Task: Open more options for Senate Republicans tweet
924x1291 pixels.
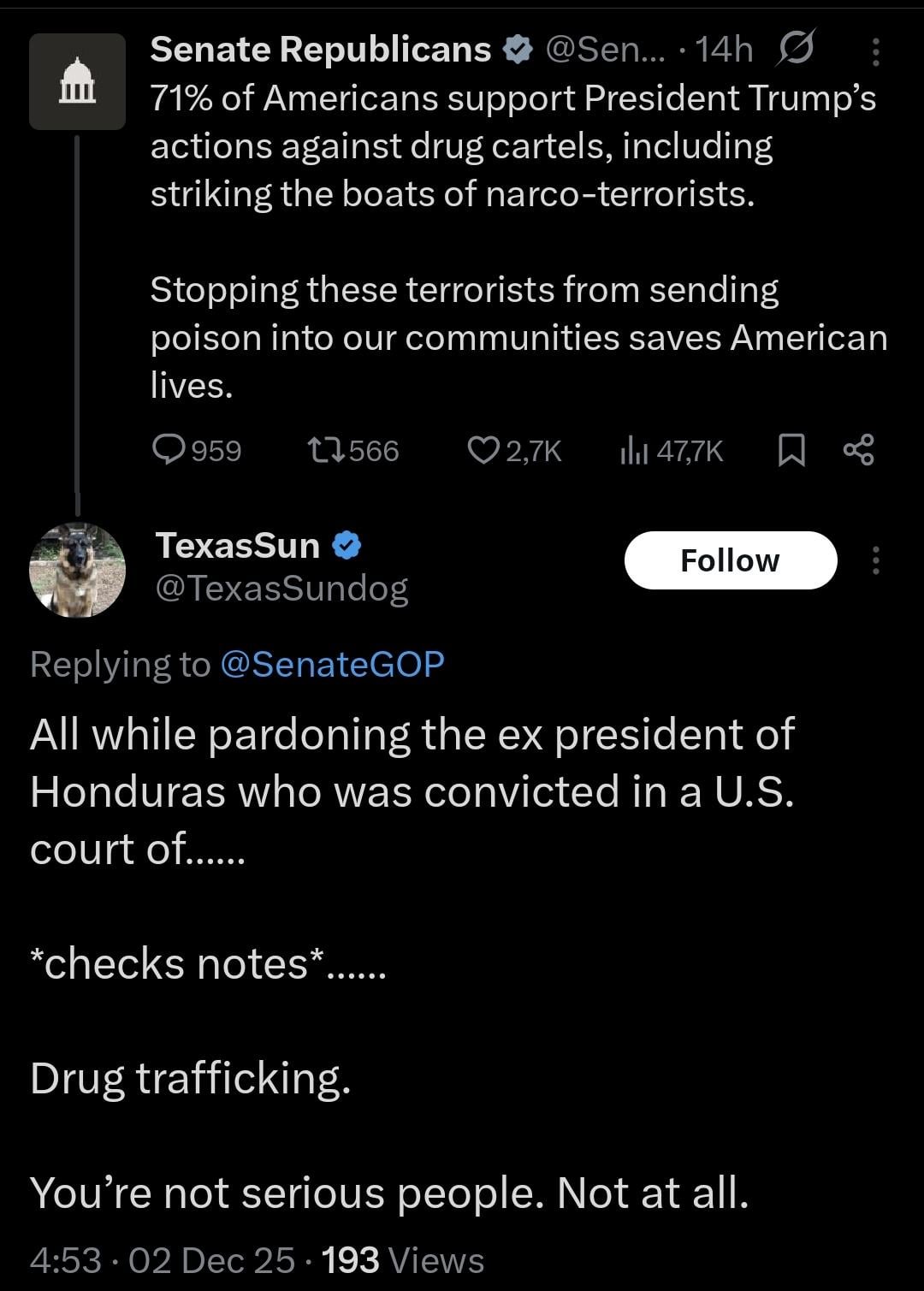Action: (875, 52)
